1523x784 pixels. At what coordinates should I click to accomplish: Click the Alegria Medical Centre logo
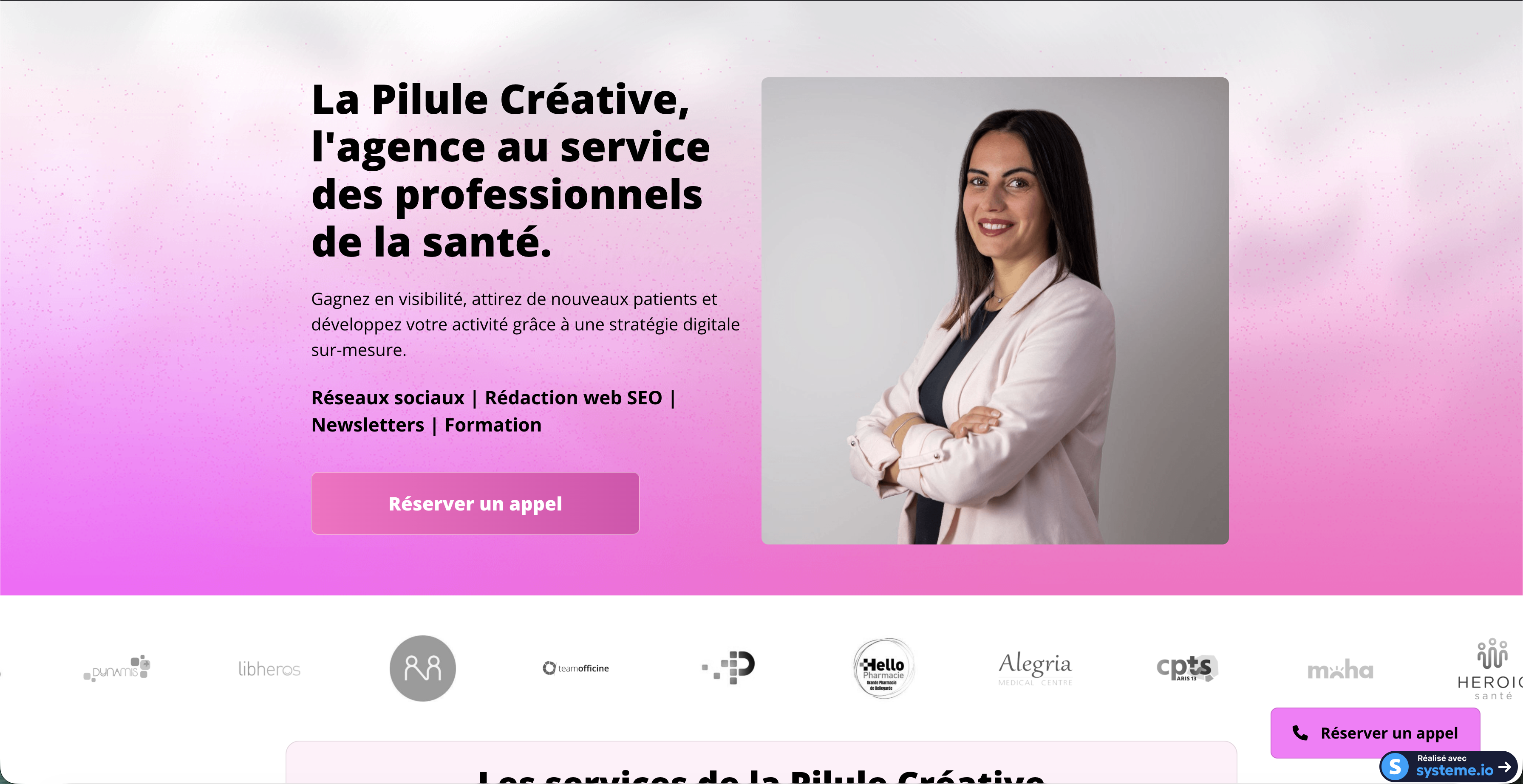tap(1035, 668)
